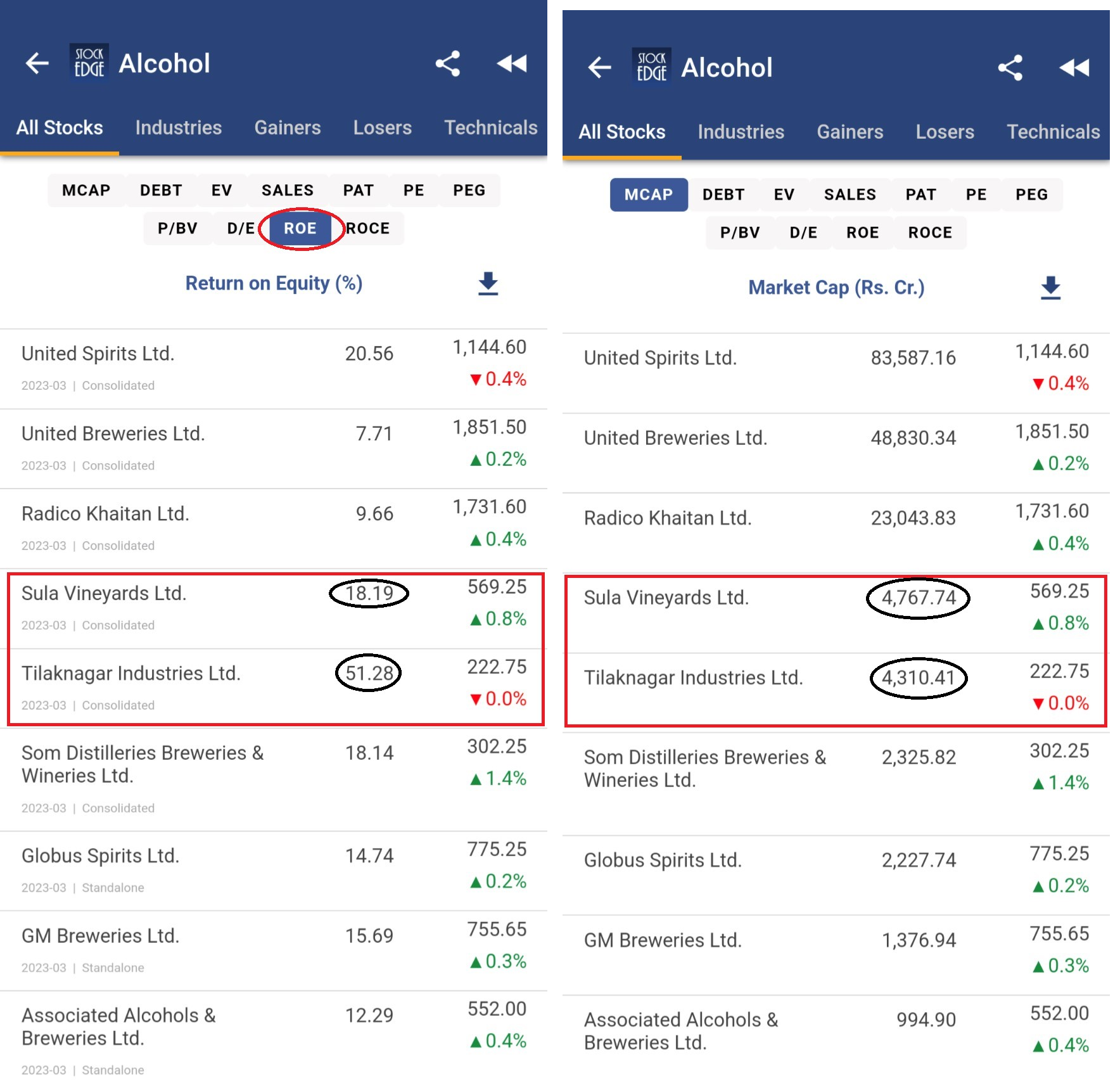Toggle the MCAP filter chip in right panel
The image size is (1120, 1090).
pos(648,195)
